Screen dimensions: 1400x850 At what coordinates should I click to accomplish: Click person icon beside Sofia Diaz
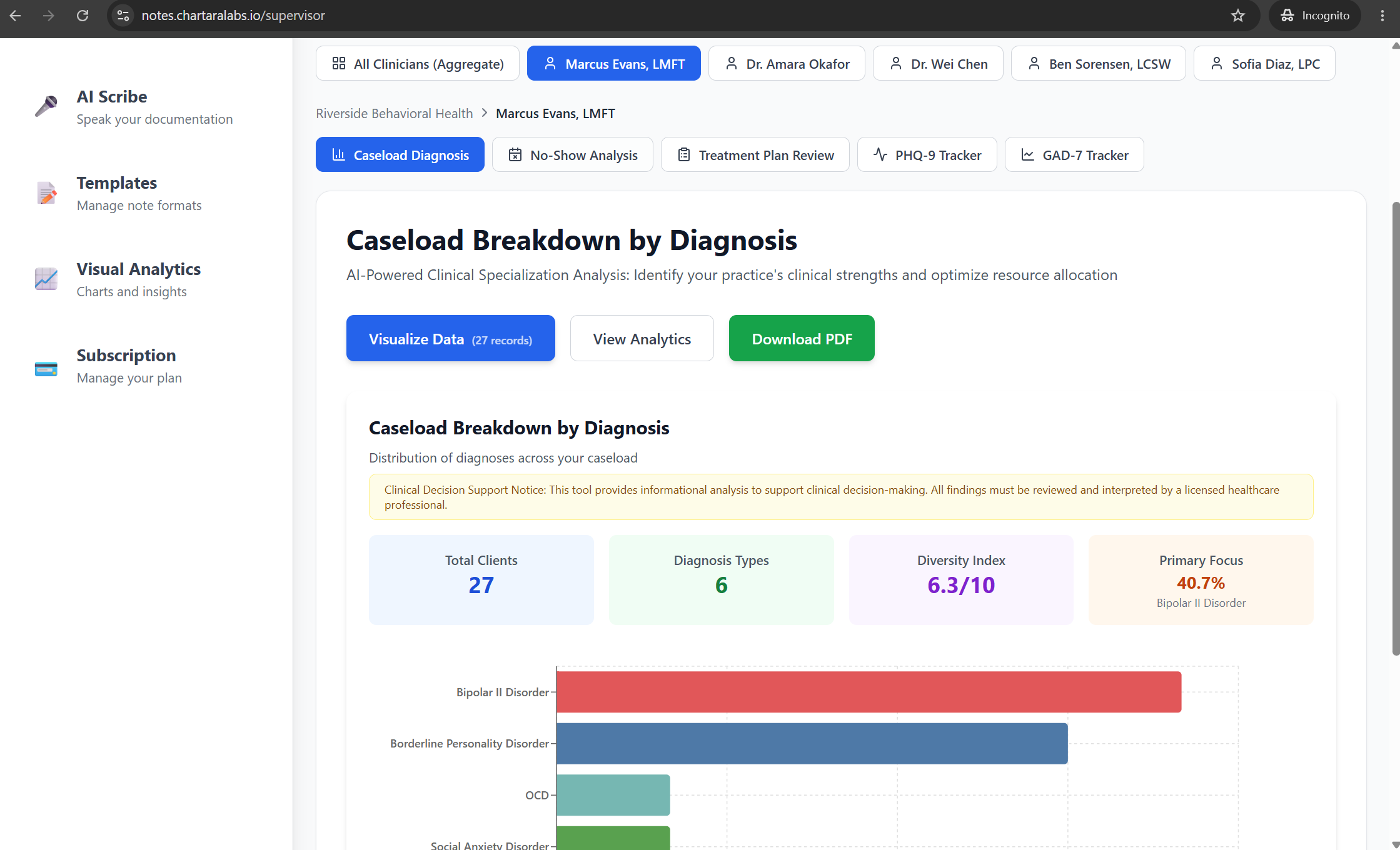click(x=1217, y=63)
